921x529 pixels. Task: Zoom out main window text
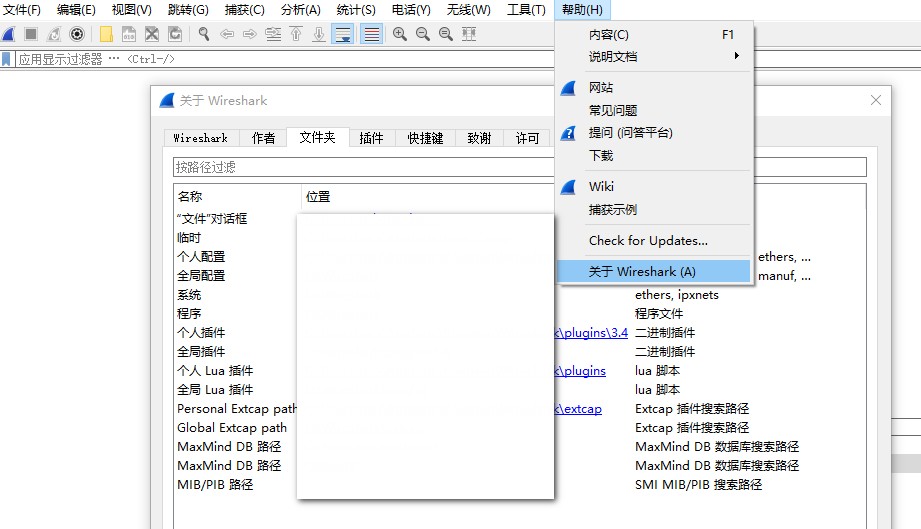click(x=423, y=34)
